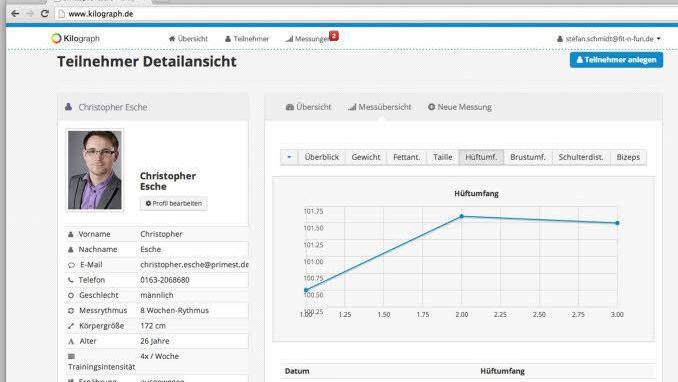Open the Übersicht navigation link
The image size is (678, 382).
(188, 39)
